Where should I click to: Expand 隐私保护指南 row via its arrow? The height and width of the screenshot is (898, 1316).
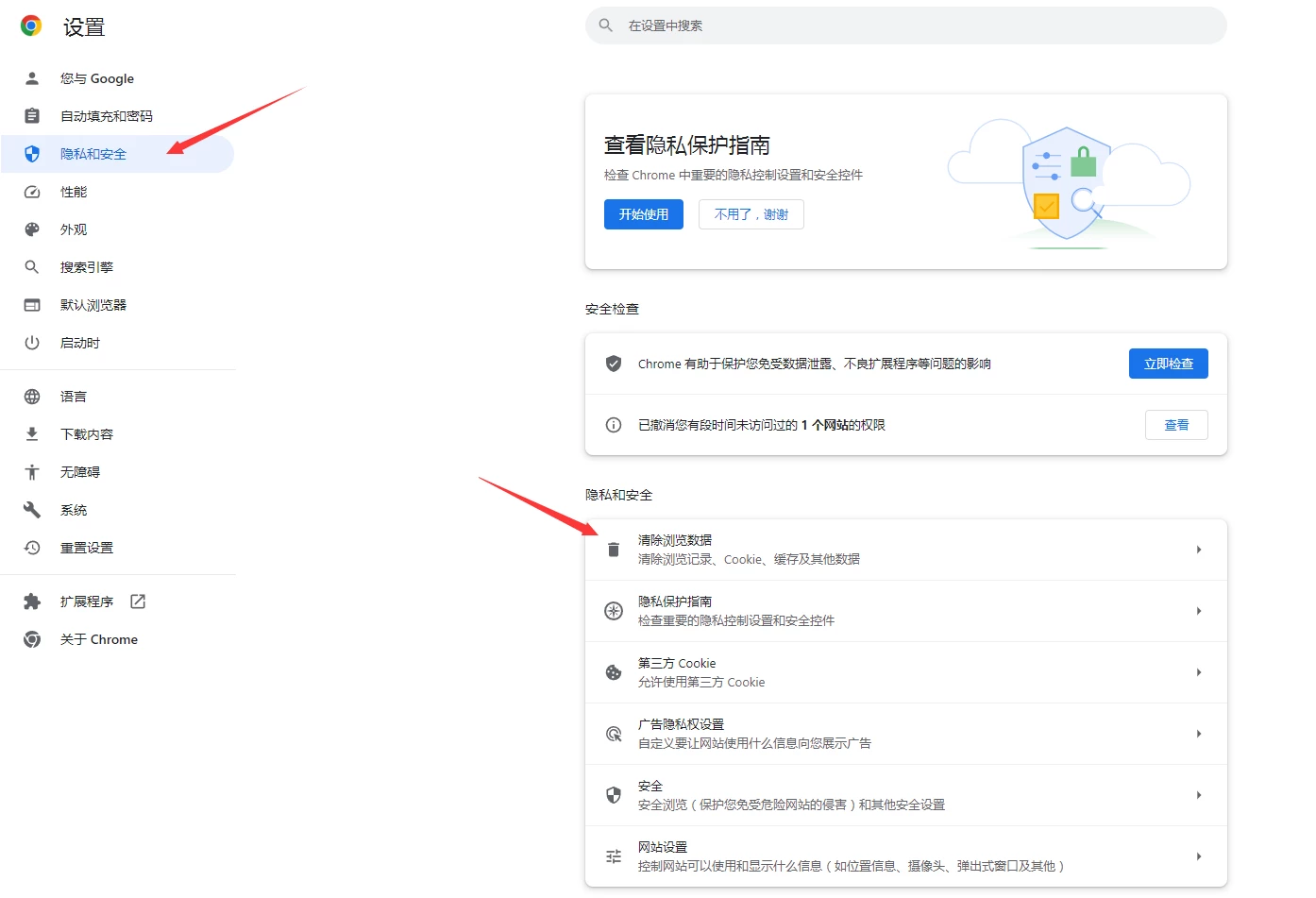pyautogui.click(x=1199, y=611)
